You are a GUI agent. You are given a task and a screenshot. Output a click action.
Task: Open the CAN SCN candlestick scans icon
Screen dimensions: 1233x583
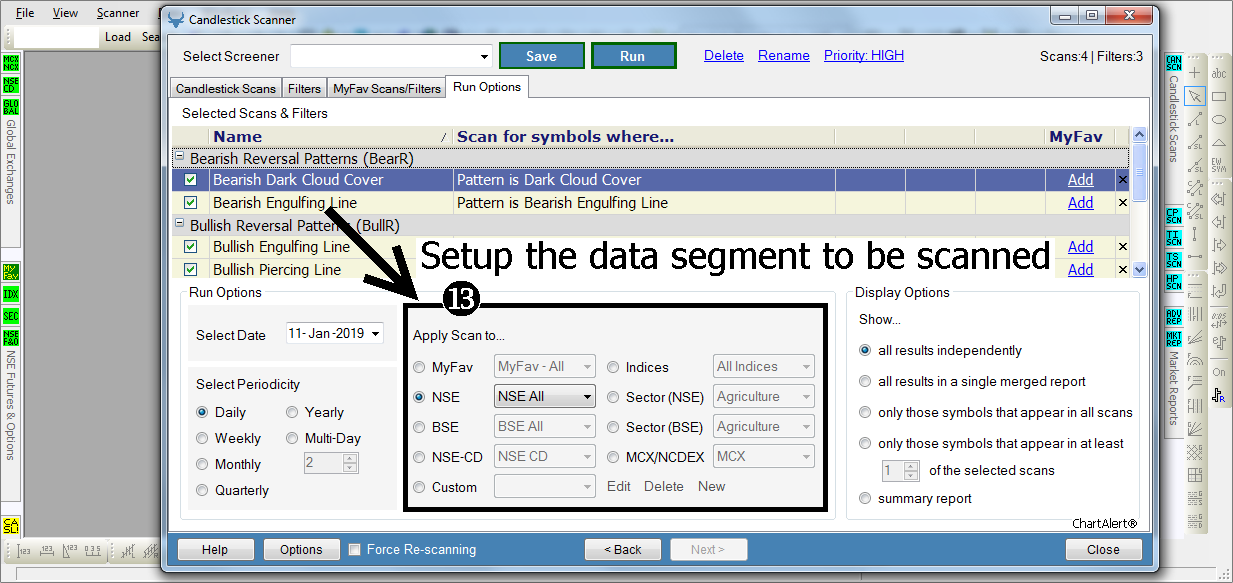point(1174,62)
